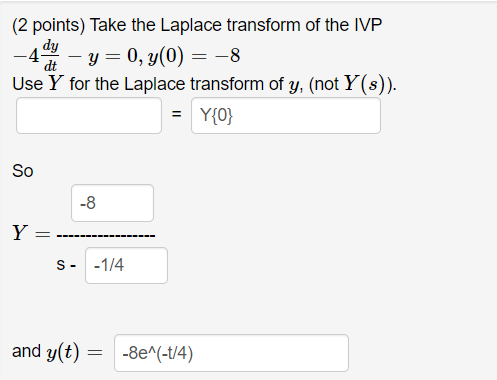
Task: Click the italic Y after "Use"
Action: [x=56, y=83]
